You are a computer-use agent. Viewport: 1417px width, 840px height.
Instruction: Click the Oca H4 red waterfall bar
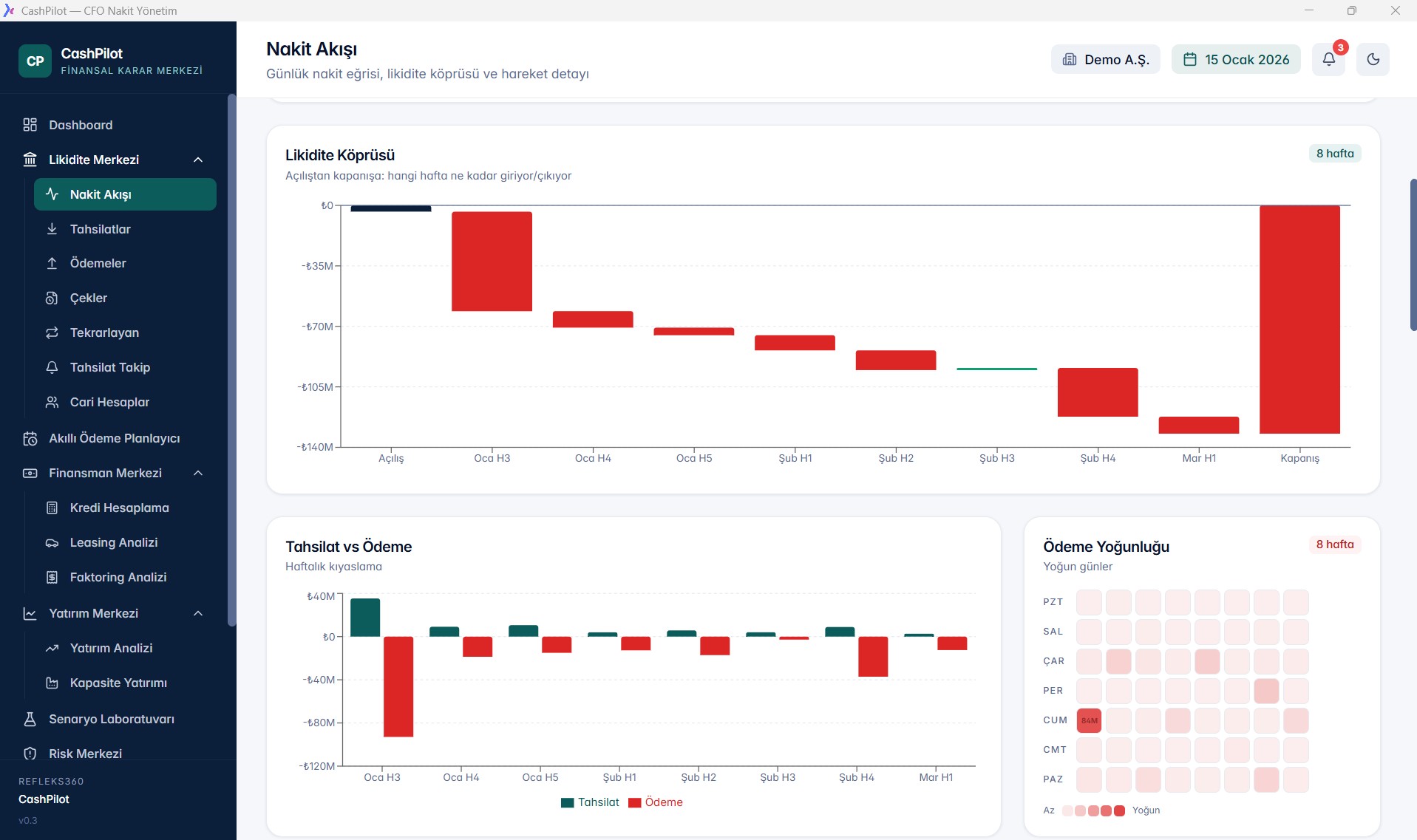point(593,319)
